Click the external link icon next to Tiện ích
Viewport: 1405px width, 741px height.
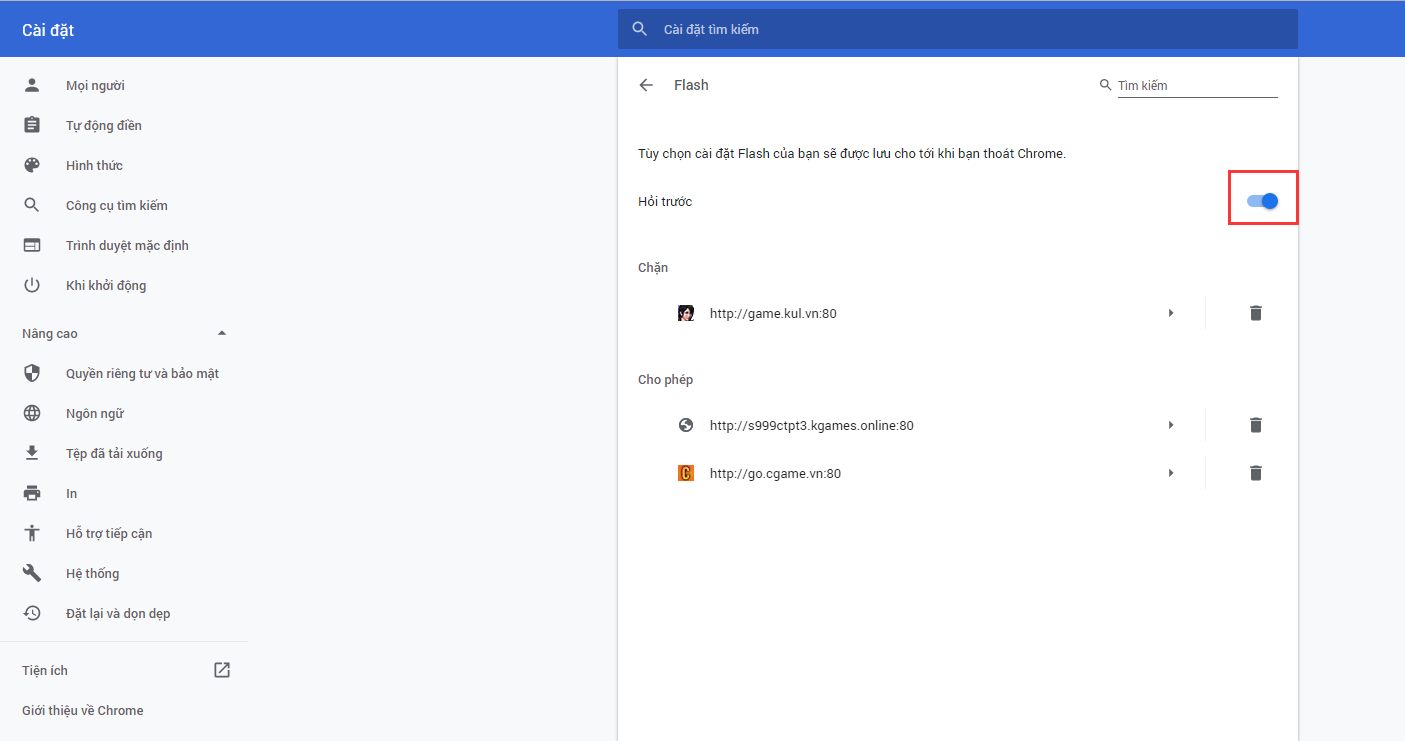click(x=222, y=670)
